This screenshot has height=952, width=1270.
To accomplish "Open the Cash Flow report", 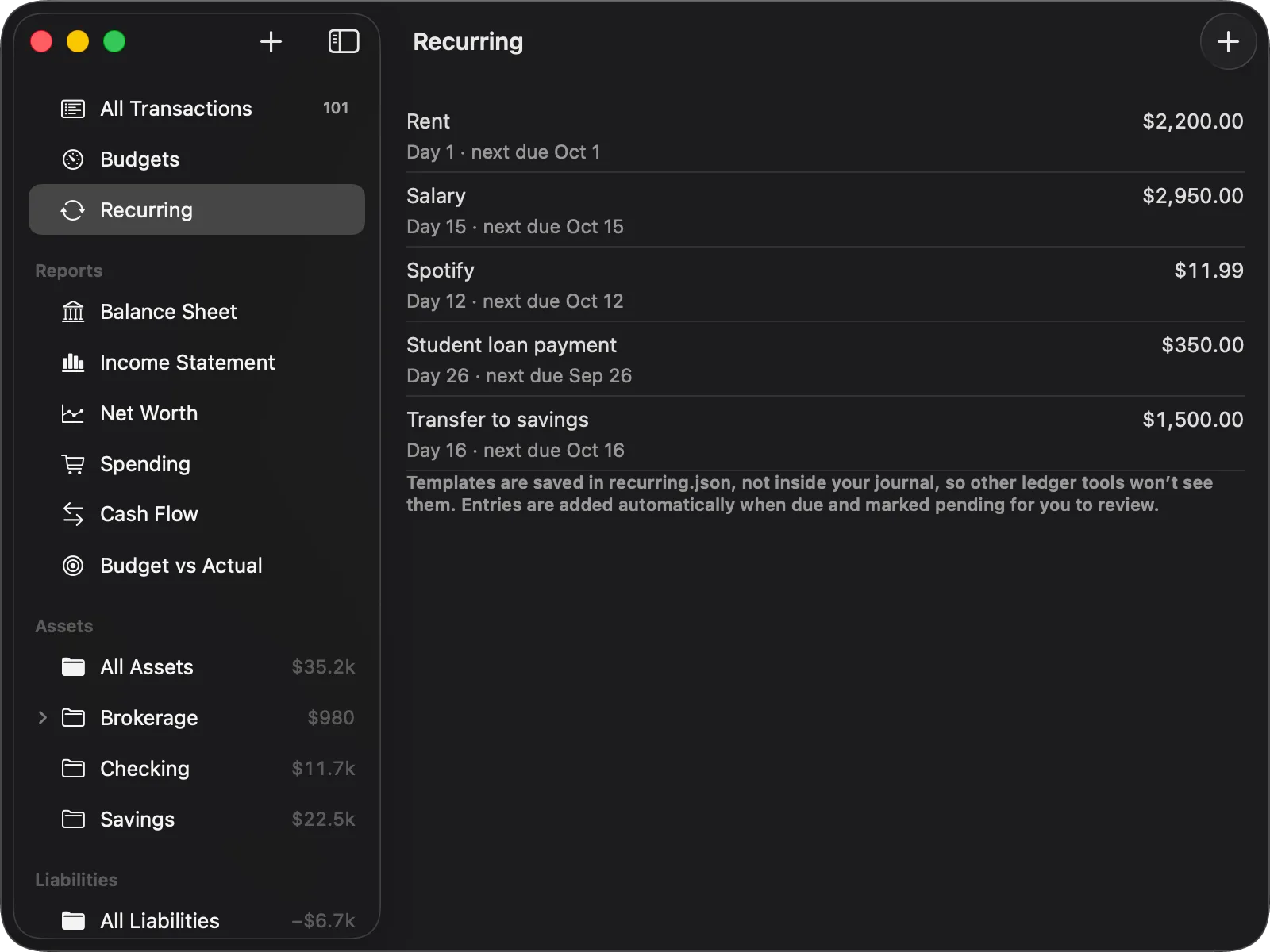I will pyautogui.click(x=197, y=514).
